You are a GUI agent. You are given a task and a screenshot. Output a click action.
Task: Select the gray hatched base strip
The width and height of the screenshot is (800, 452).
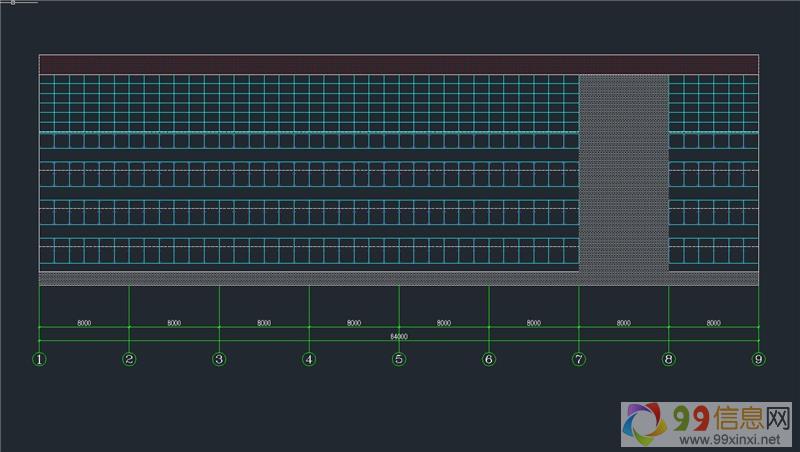click(300, 278)
